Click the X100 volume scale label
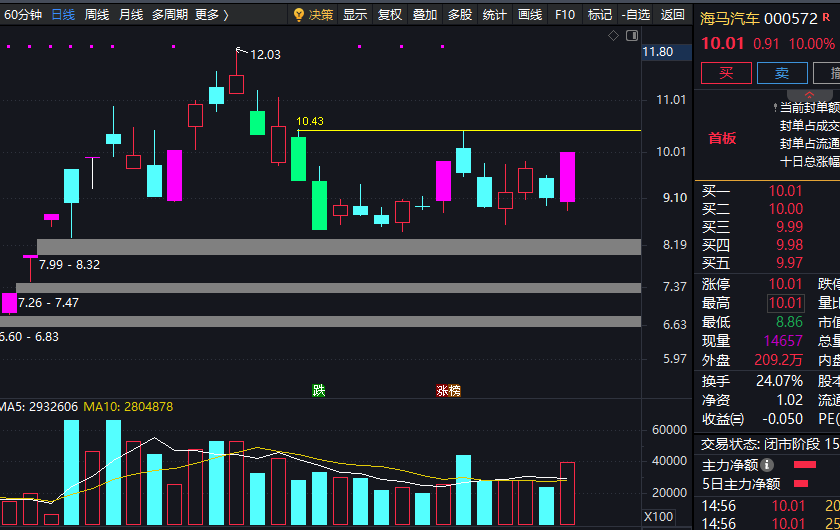840x530 pixels. tap(658, 517)
